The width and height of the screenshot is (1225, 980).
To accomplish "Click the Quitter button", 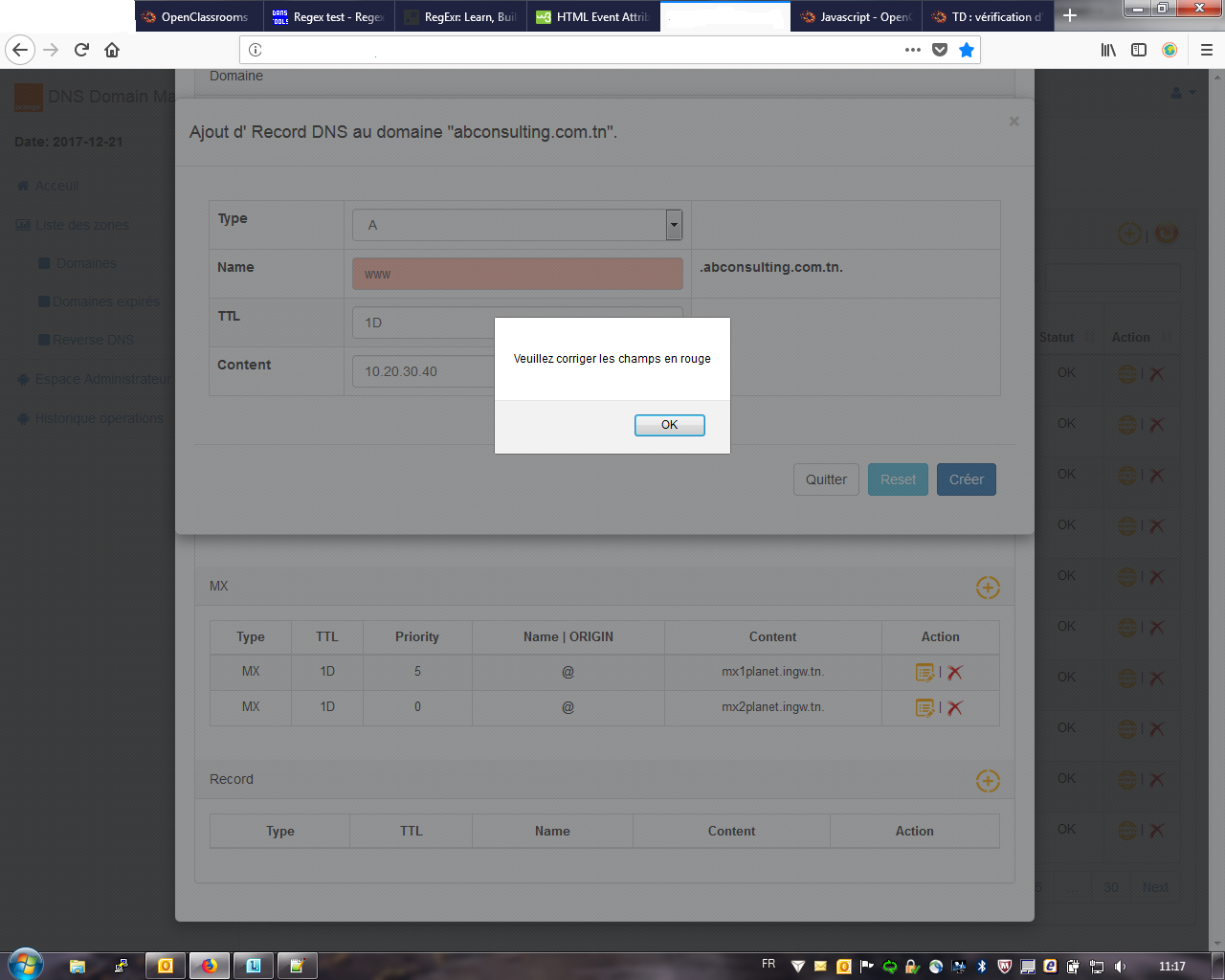I will pos(826,479).
